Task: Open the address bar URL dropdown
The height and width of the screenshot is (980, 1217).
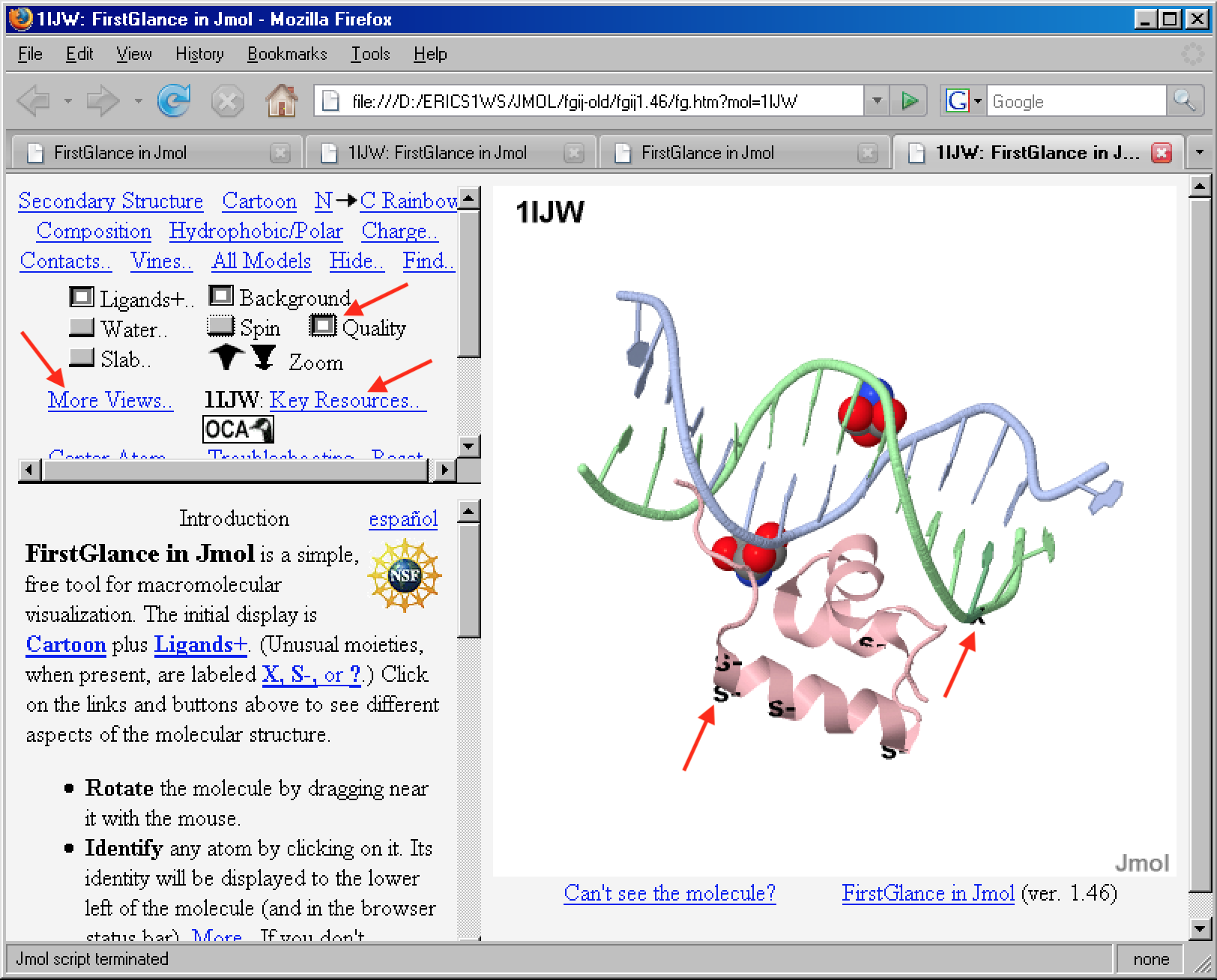Action: [876, 100]
